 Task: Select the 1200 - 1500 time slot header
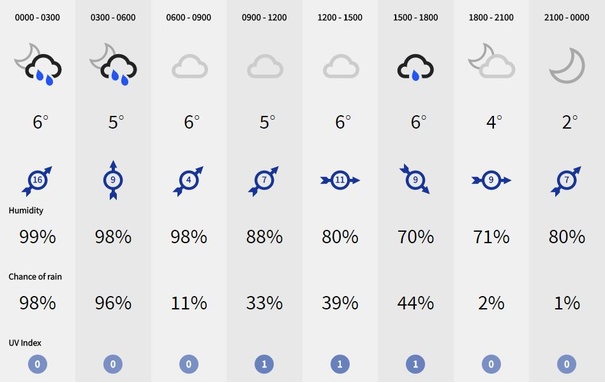click(x=340, y=17)
